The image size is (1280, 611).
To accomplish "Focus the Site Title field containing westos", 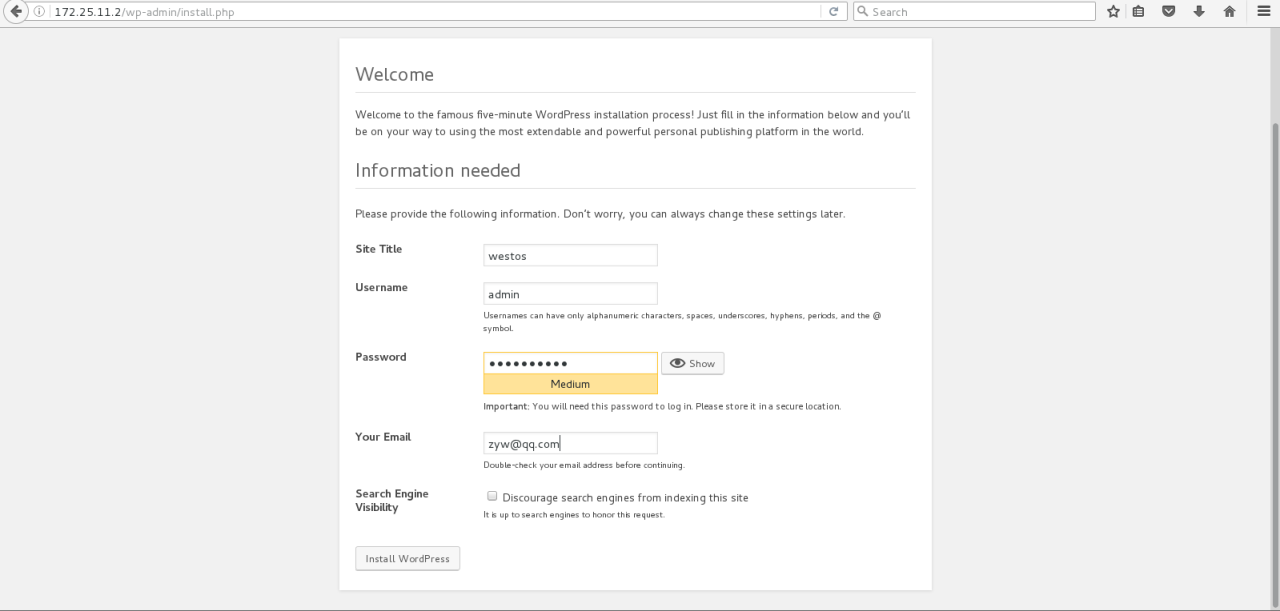I will 570,255.
